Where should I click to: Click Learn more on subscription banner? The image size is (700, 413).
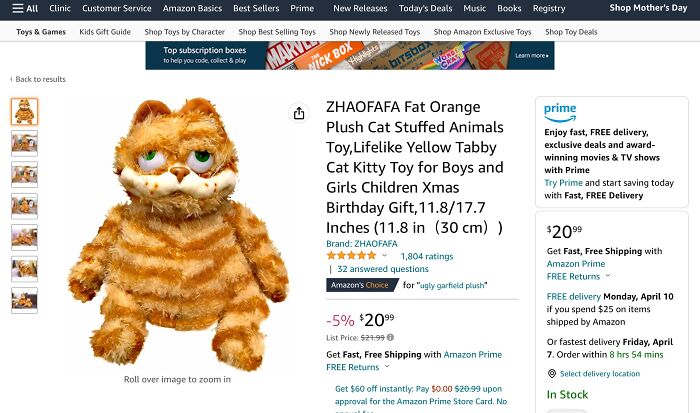pyautogui.click(x=531, y=56)
